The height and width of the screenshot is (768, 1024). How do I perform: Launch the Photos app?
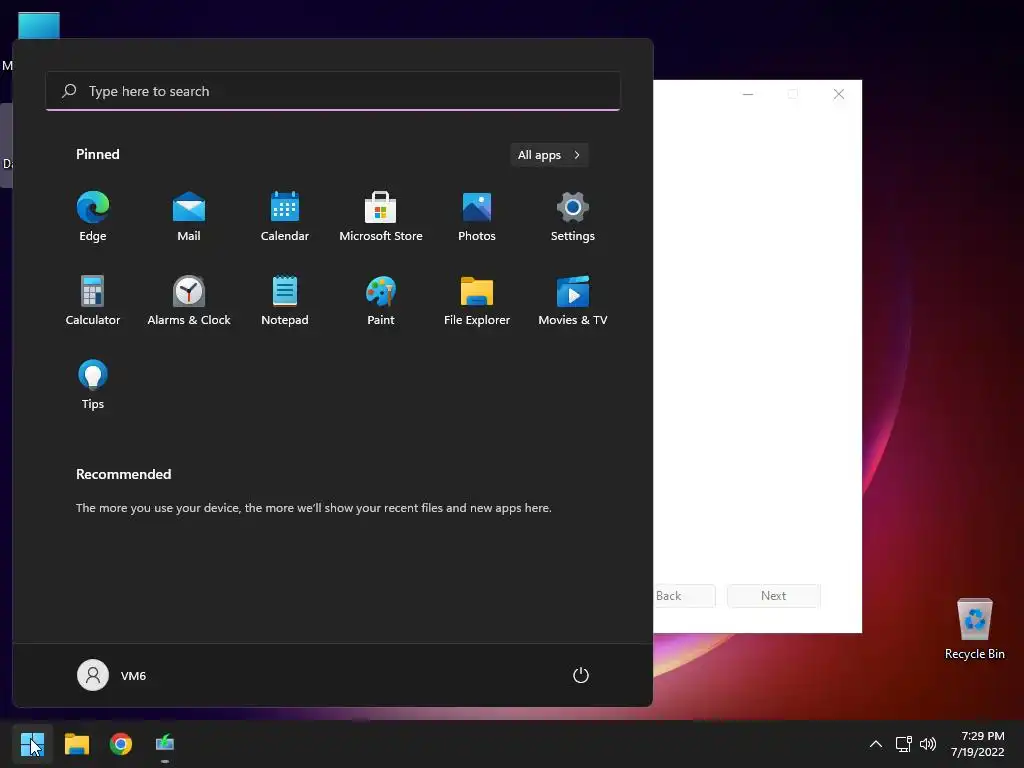point(477,217)
